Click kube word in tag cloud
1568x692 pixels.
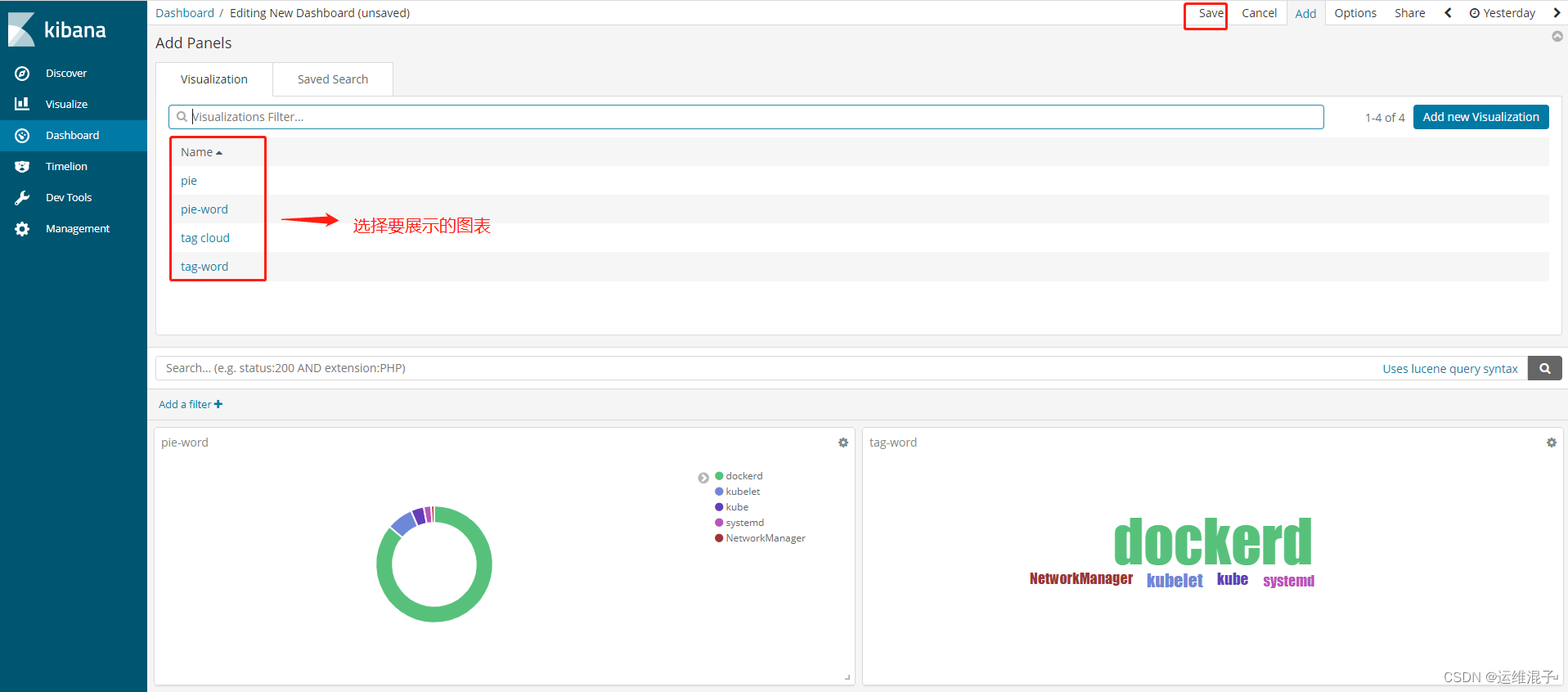[1233, 579]
